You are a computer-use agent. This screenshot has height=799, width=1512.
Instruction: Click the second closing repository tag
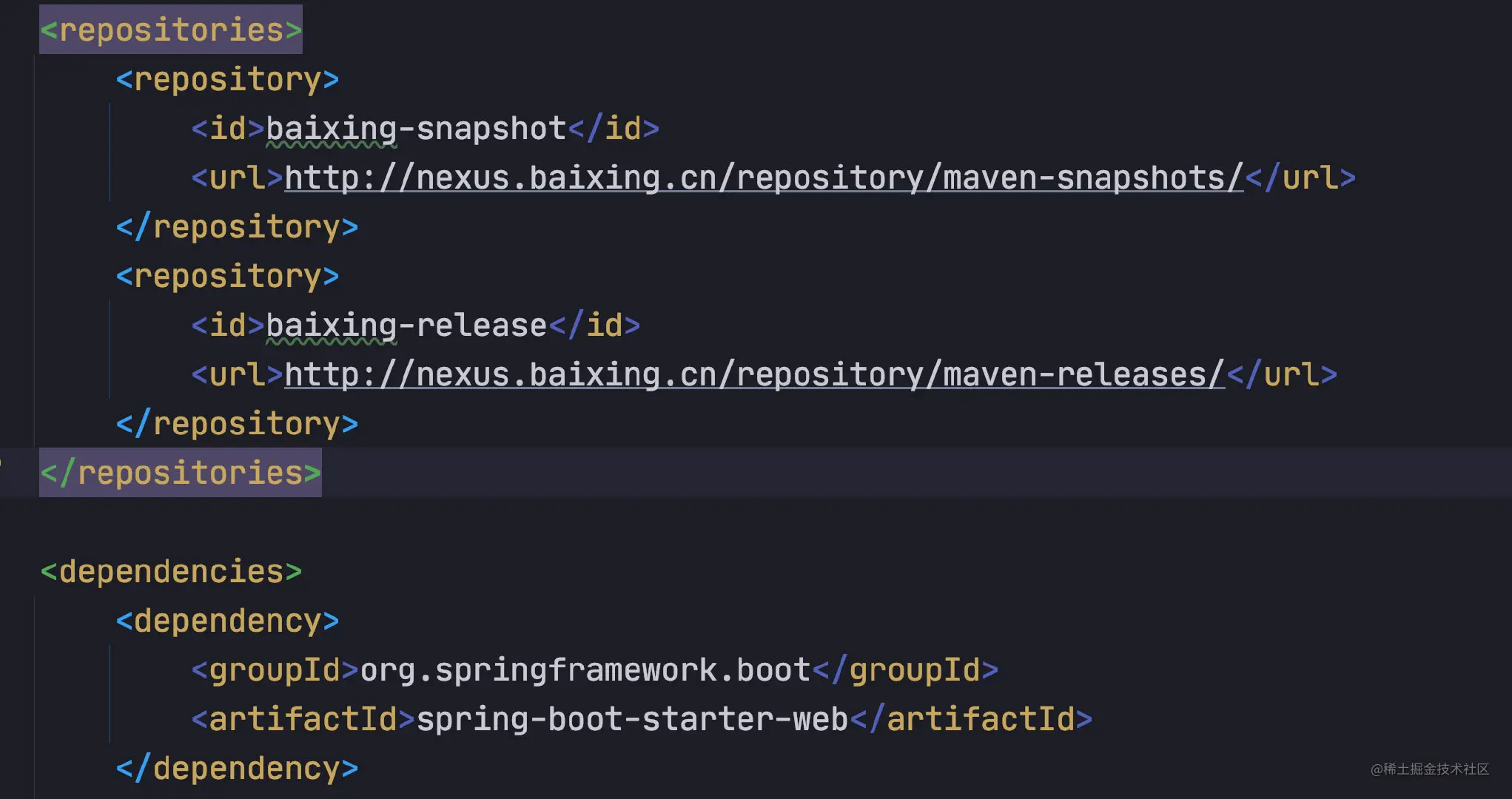tap(237, 423)
